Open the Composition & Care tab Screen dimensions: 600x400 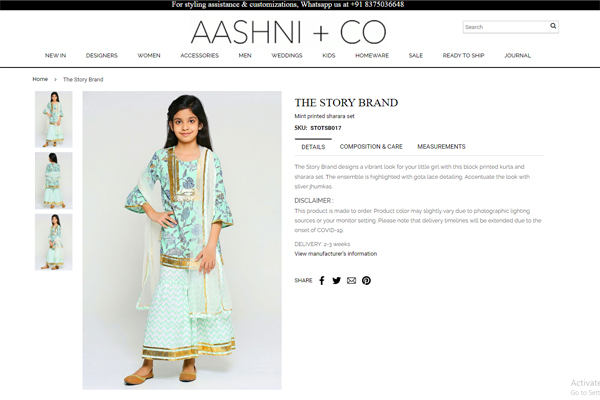pos(371,147)
